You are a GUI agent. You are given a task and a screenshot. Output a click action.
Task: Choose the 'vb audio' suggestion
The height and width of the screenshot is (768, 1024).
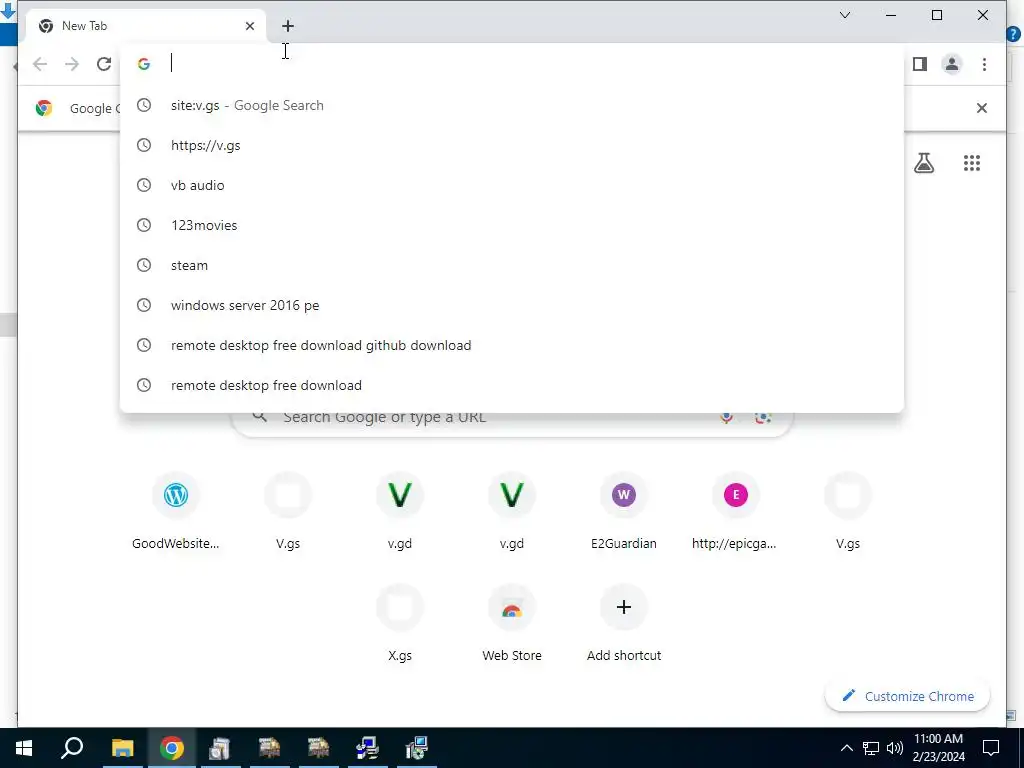pos(512,185)
